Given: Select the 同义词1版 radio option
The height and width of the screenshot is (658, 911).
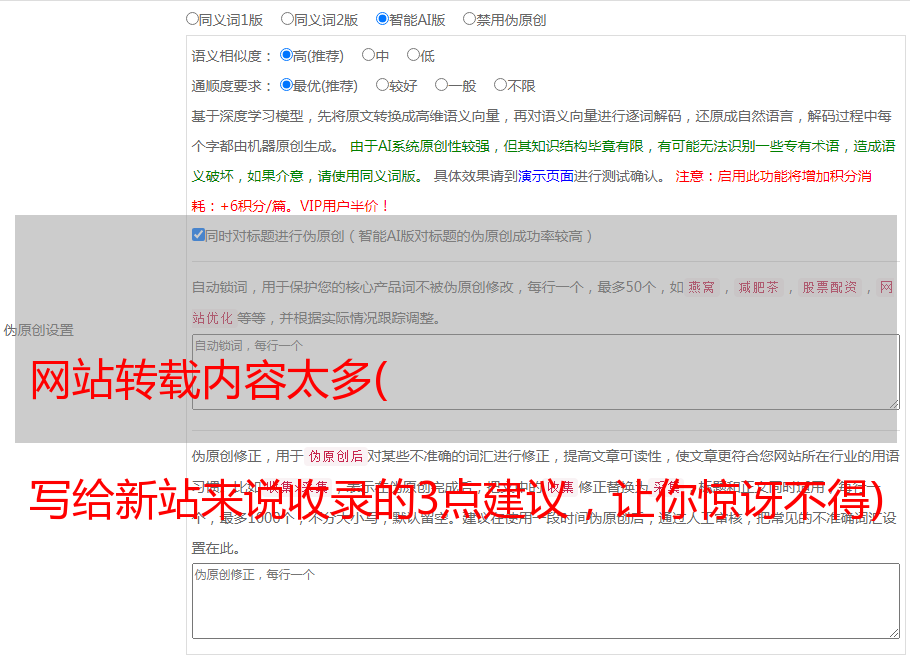Looking at the screenshot, I should (x=192, y=19).
